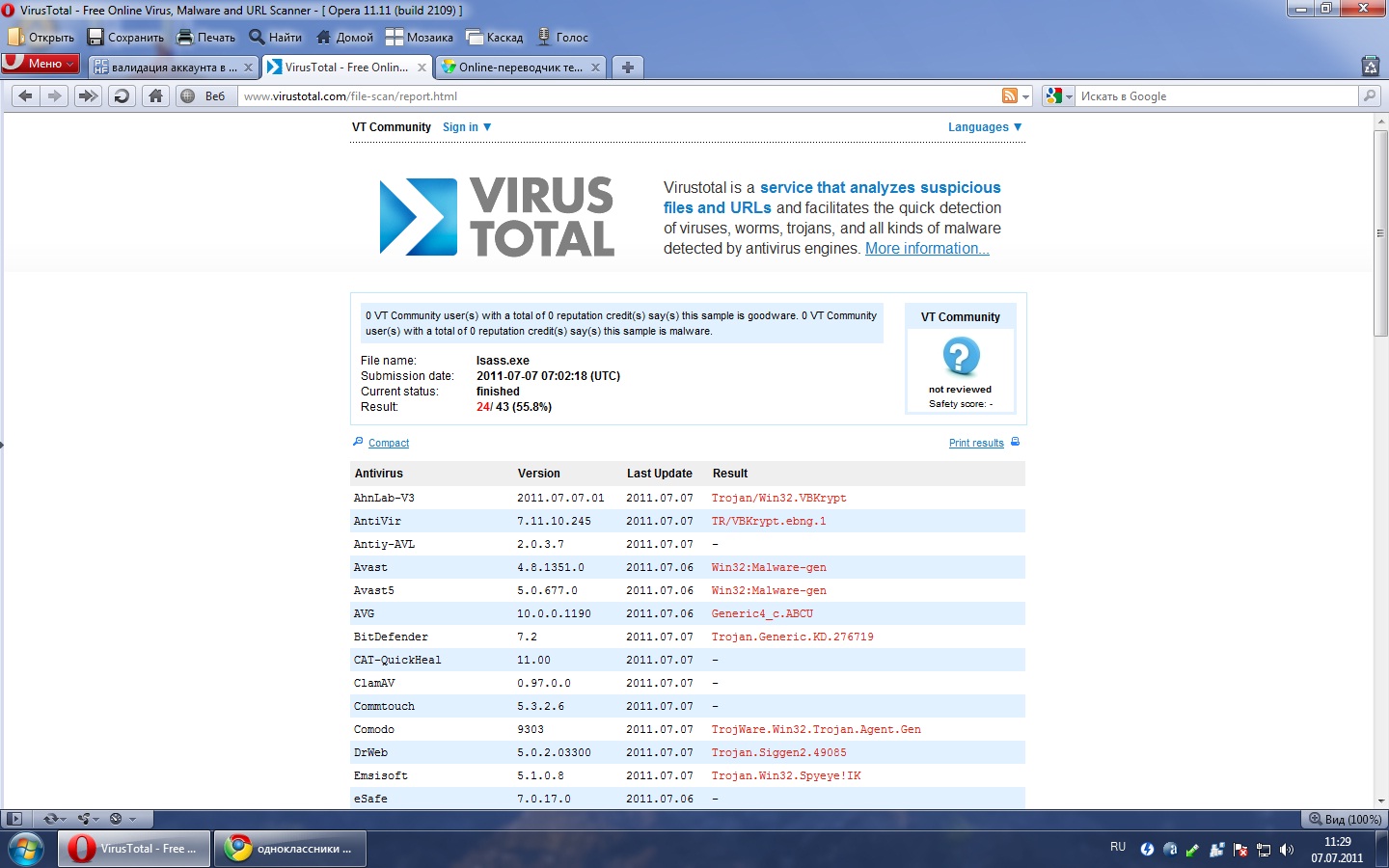The width and height of the screenshot is (1389, 868).
Task: Click the Открыть (Open) toolbar icon
Action: point(15,37)
